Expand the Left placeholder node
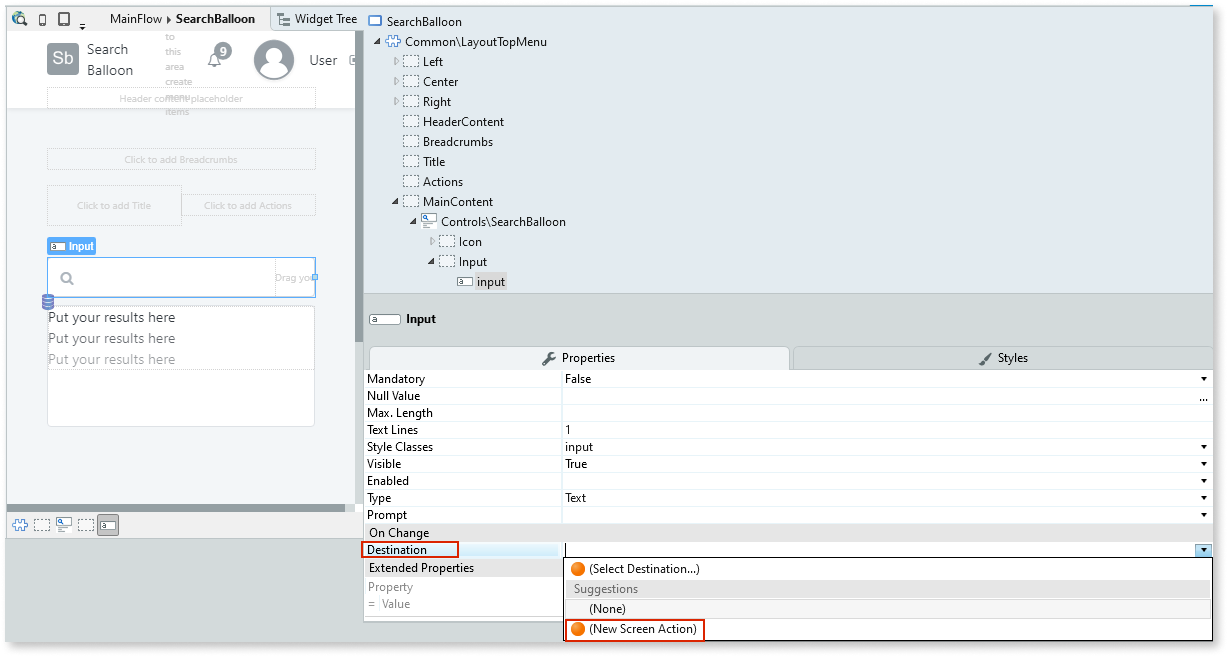The image size is (1228, 657). click(x=396, y=62)
